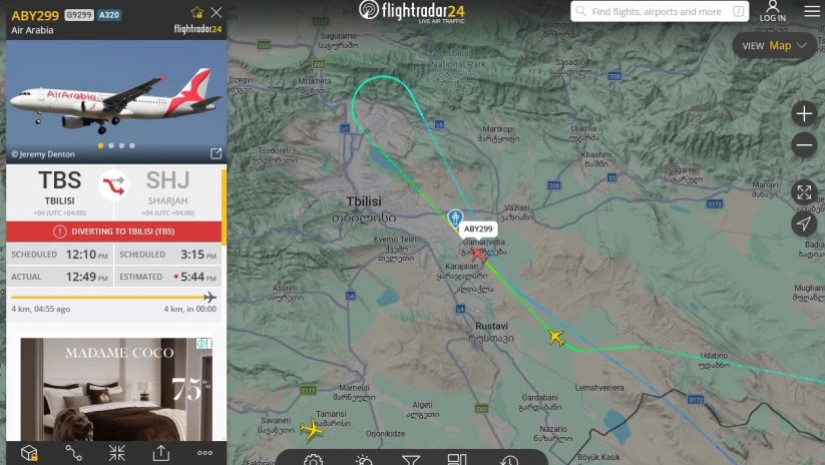Image resolution: width=825 pixels, height=465 pixels.
Task: Open the hamburger main menu
Action: coord(812,12)
